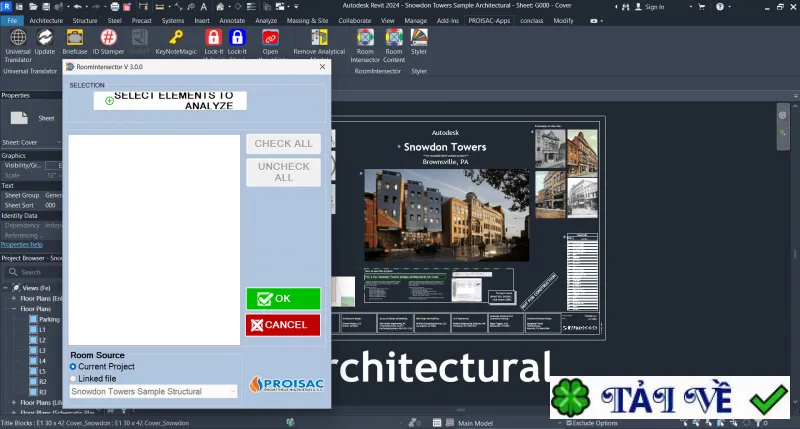Screen dimensions: 800x429
Task: Start the ID Stamper tool
Action: point(108,42)
